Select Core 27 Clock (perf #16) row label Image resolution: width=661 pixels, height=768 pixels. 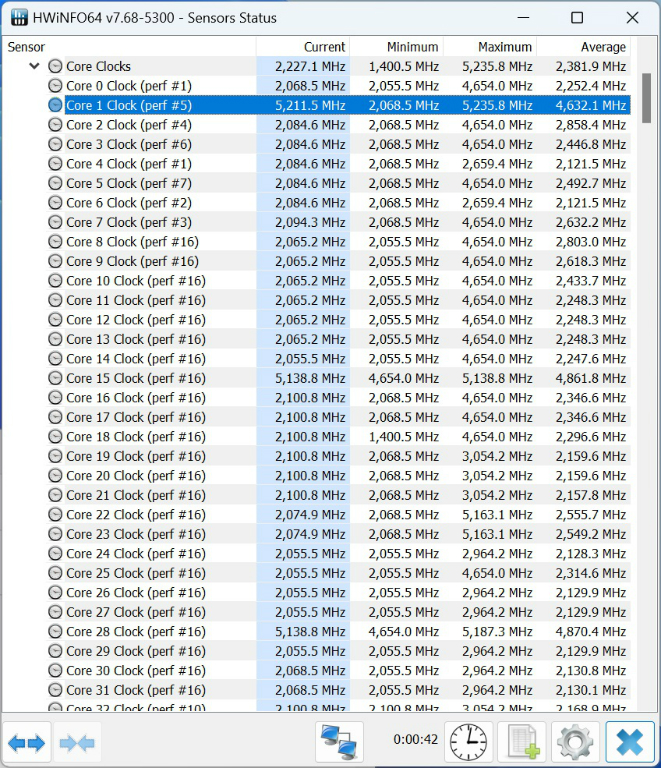[136, 612]
